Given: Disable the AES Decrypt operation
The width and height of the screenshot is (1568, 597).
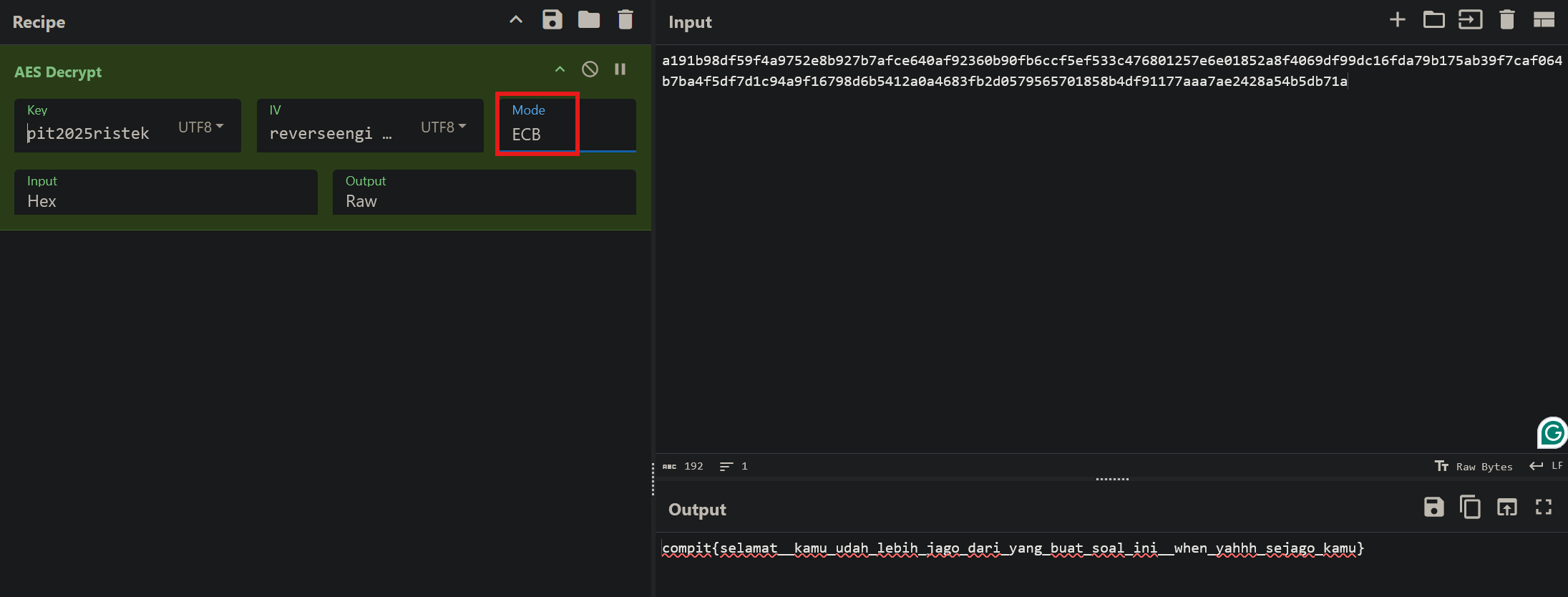Looking at the screenshot, I should click(x=590, y=69).
